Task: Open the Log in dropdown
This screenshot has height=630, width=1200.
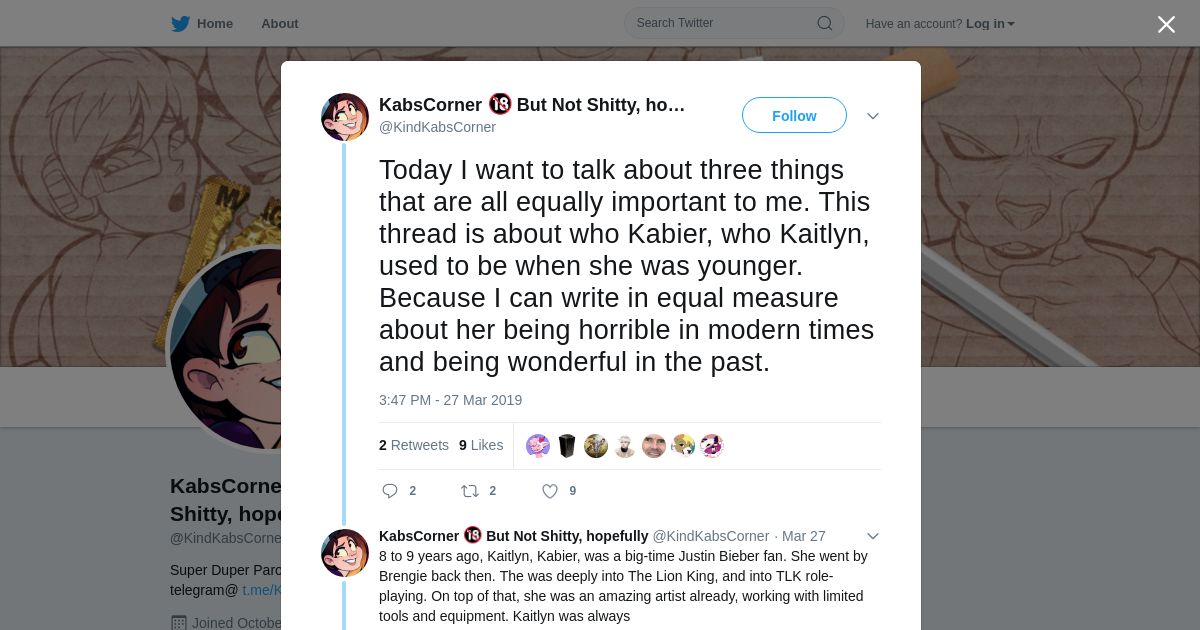Action: tap(990, 24)
